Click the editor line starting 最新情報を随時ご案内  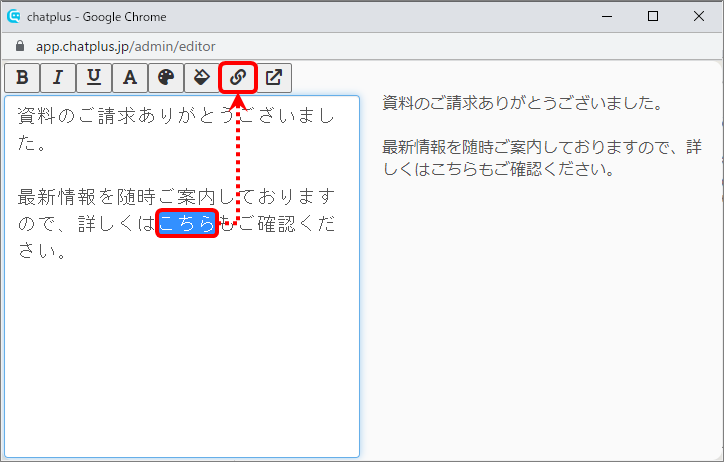pyautogui.click(x=176, y=197)
